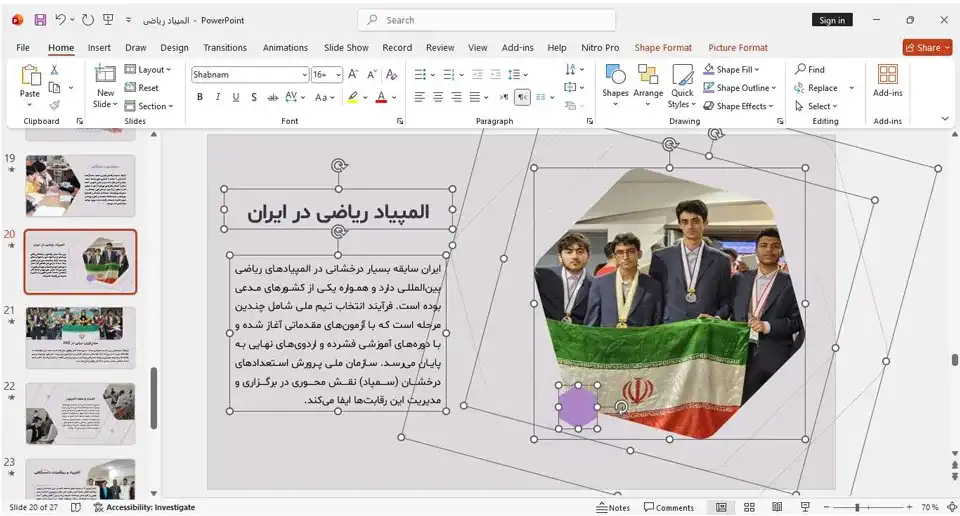Click Replace in Editing group

click(816, 88)
